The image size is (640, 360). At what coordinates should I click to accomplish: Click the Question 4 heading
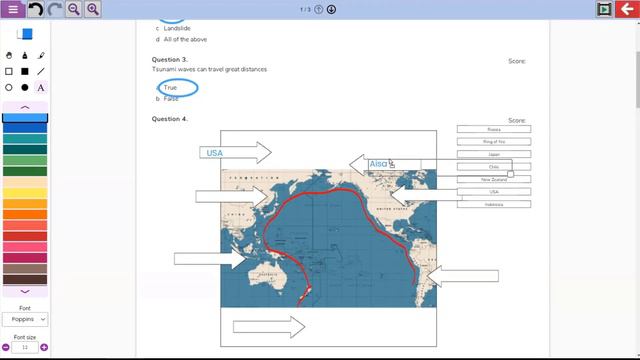pos(169,119)
